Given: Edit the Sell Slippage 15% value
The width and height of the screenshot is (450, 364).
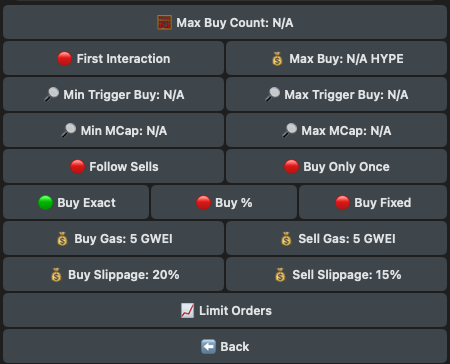Looking at the screenshot, I should (336, 274).
